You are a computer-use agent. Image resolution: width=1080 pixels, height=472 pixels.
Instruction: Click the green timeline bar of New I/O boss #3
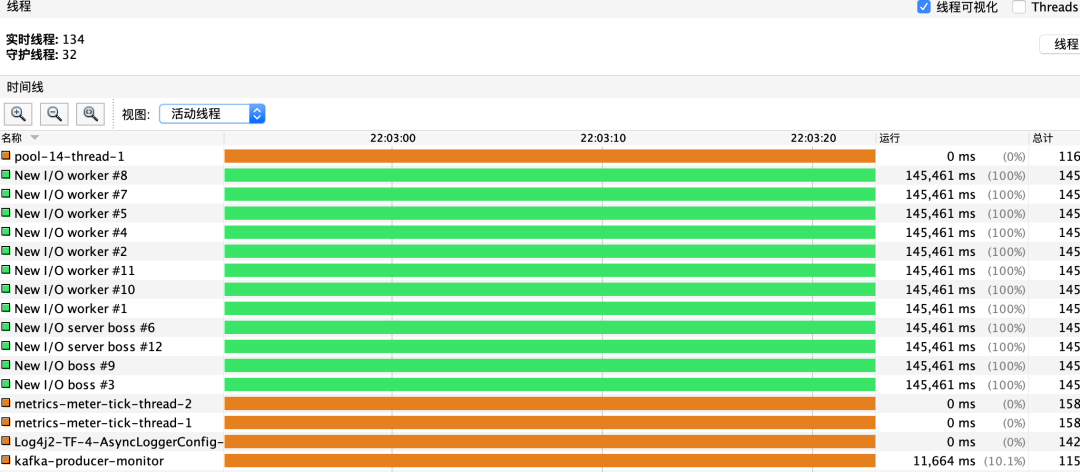550,384
